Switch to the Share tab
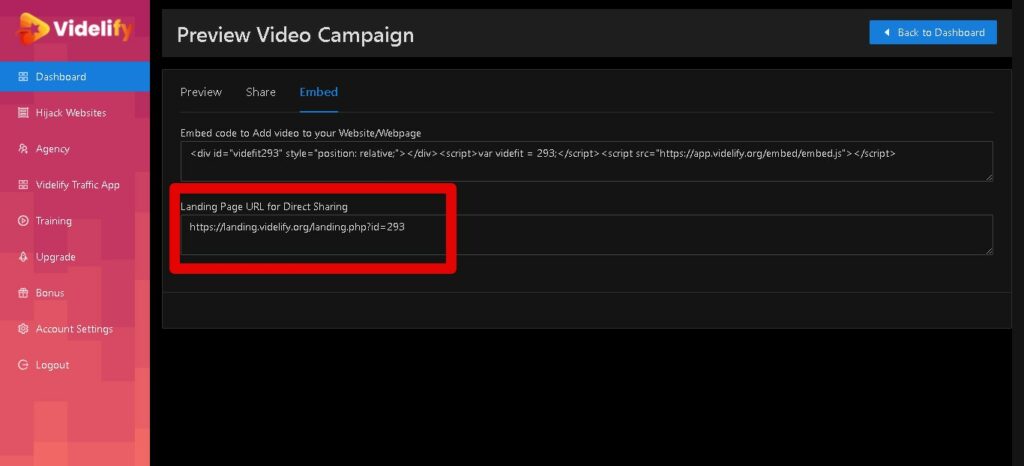The image size is (1024, 466). [261, 92]
